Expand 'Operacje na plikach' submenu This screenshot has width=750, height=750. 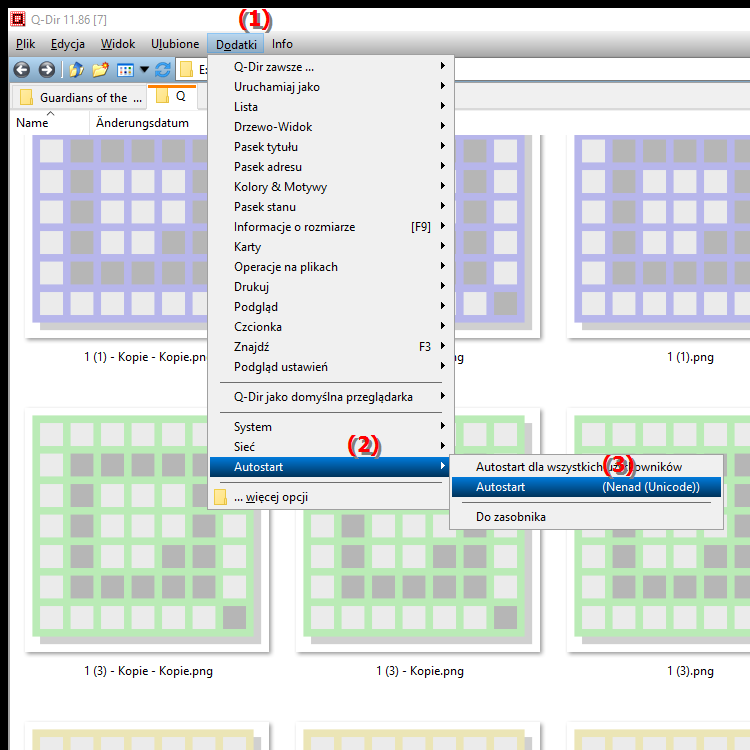pyautogui.click(x=331, y=267)
